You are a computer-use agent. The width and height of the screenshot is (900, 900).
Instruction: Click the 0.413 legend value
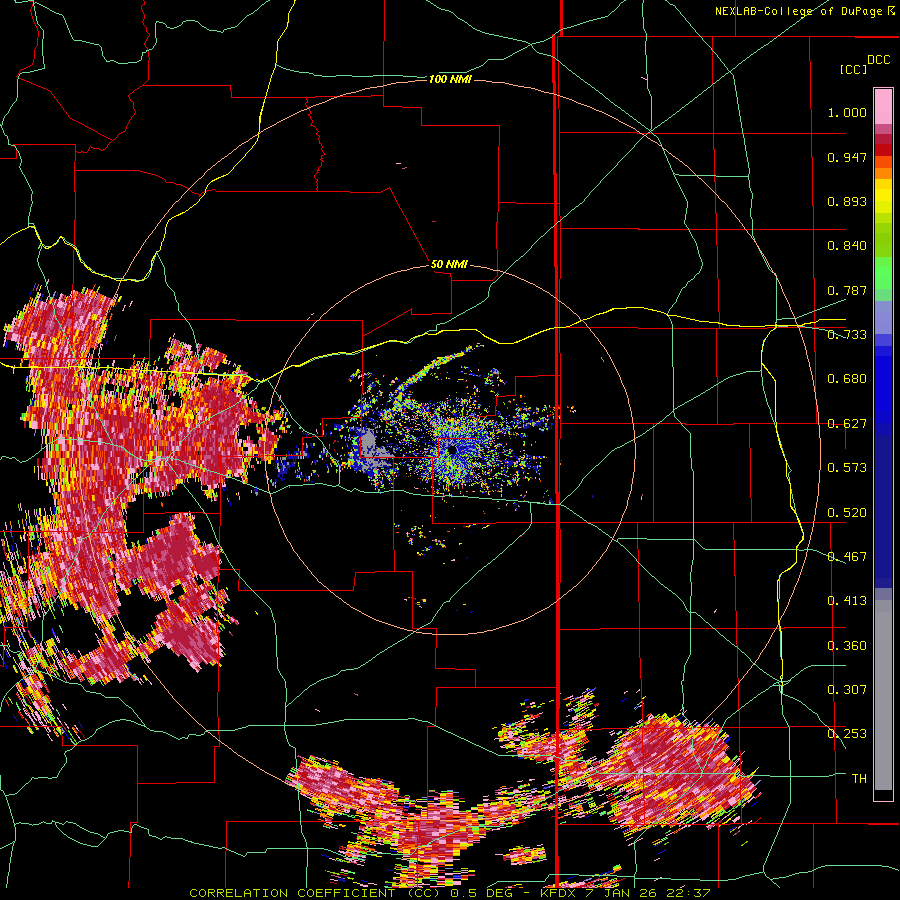(847, 601)
